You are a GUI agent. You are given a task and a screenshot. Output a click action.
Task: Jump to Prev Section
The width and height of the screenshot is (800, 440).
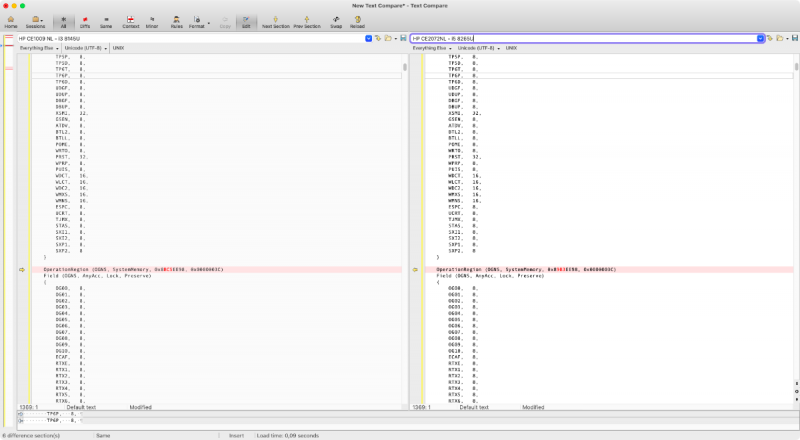coord(307,22)
